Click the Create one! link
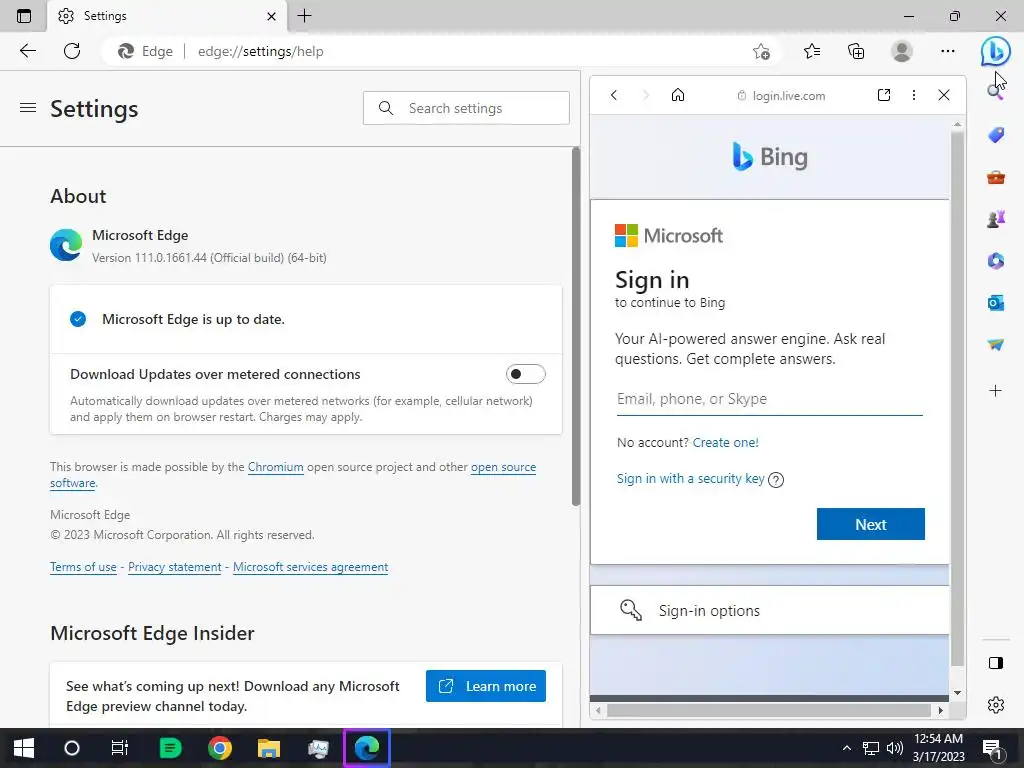 click(x=726, y=443)
